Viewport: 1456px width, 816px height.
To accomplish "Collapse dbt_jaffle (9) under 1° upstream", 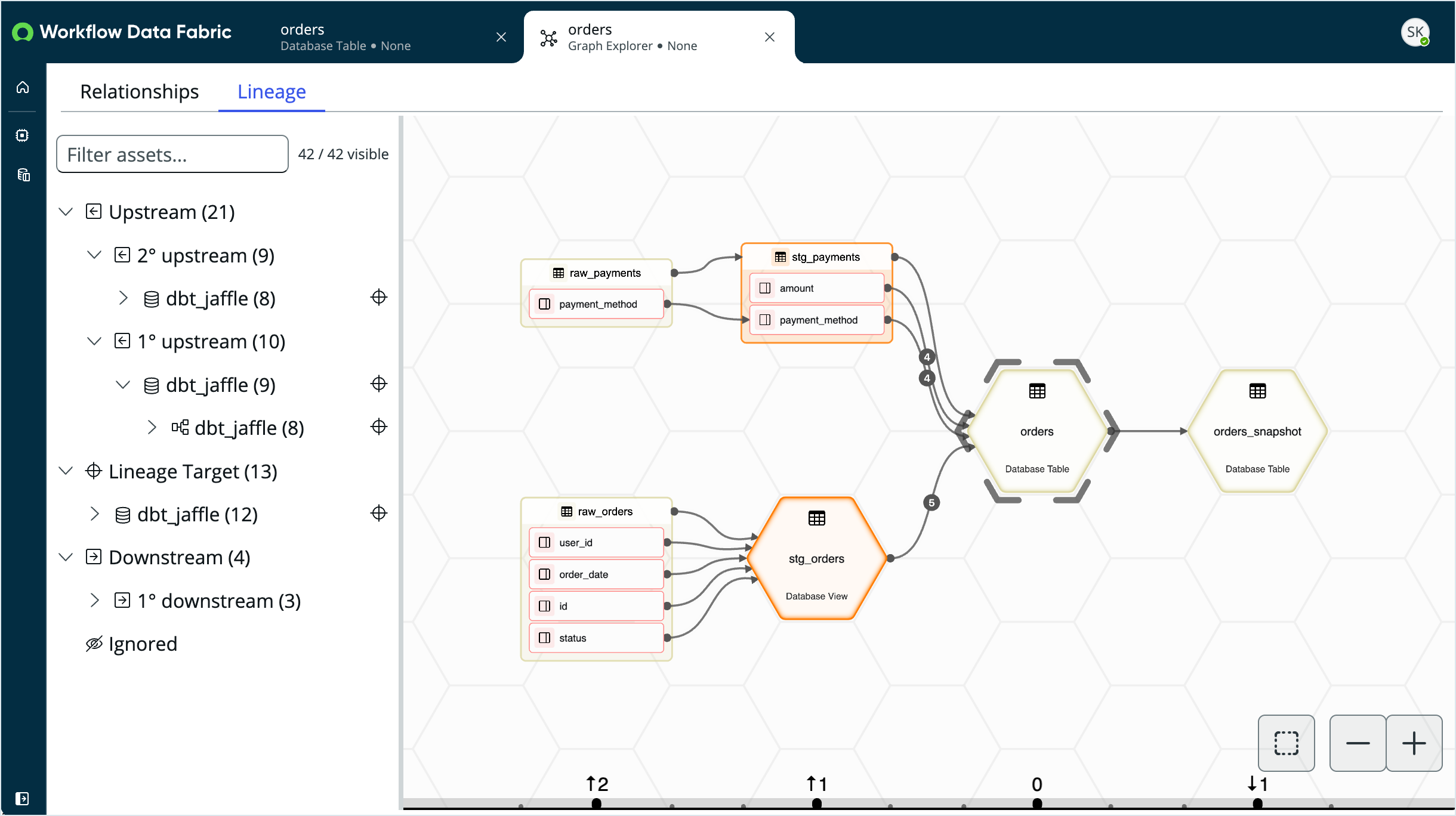I will [123, 385].
